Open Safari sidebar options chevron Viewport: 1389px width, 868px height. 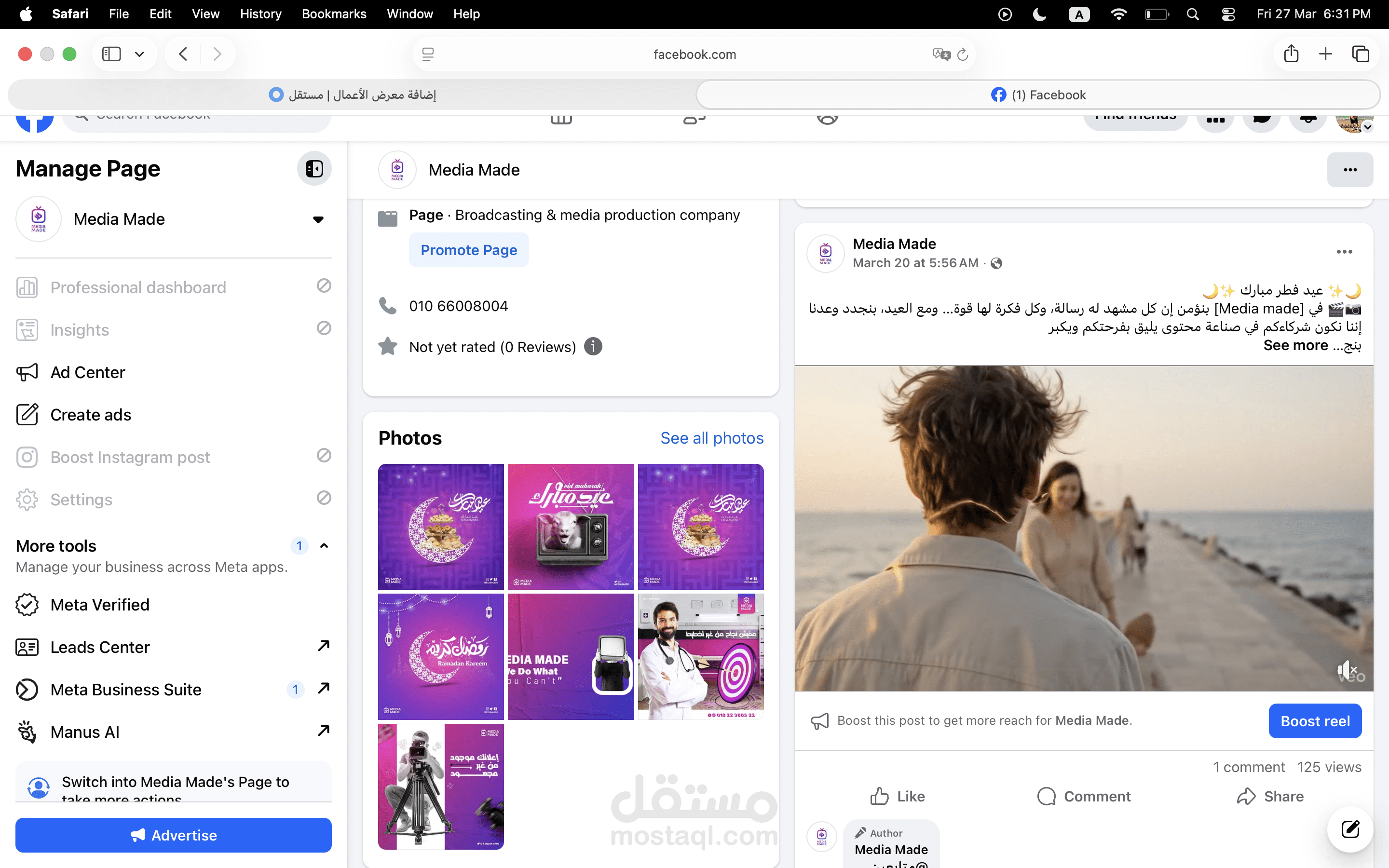139,54
